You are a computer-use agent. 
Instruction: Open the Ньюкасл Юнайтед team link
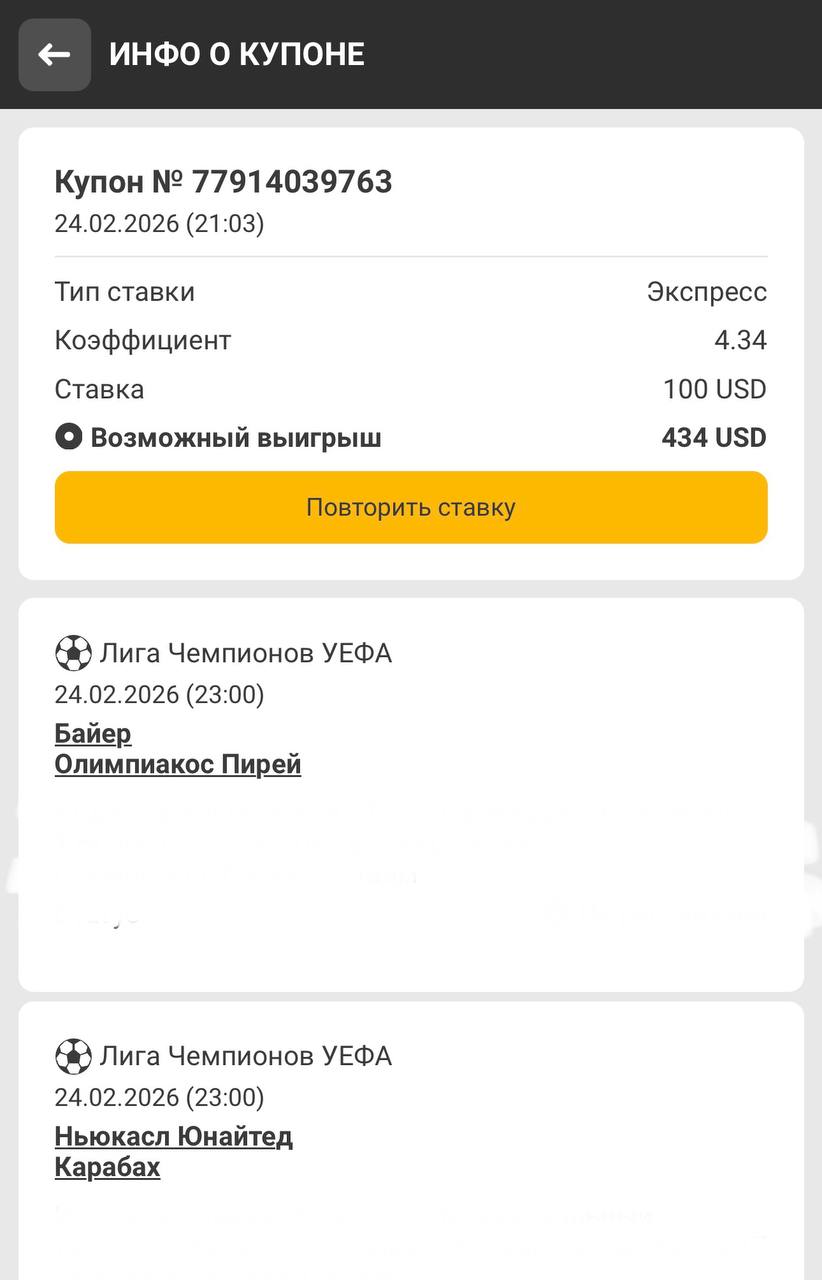[x=174, y=1137]
